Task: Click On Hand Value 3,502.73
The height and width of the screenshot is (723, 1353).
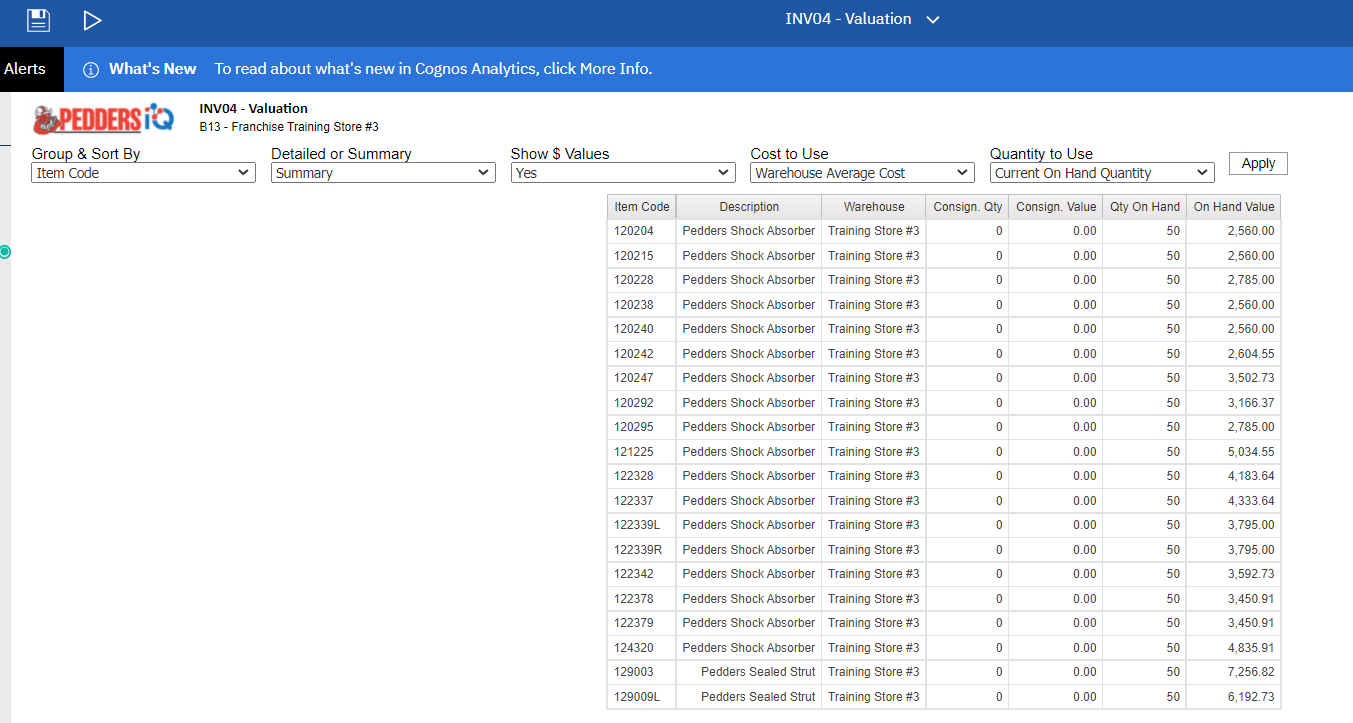Action: [x=1234, y=378]
